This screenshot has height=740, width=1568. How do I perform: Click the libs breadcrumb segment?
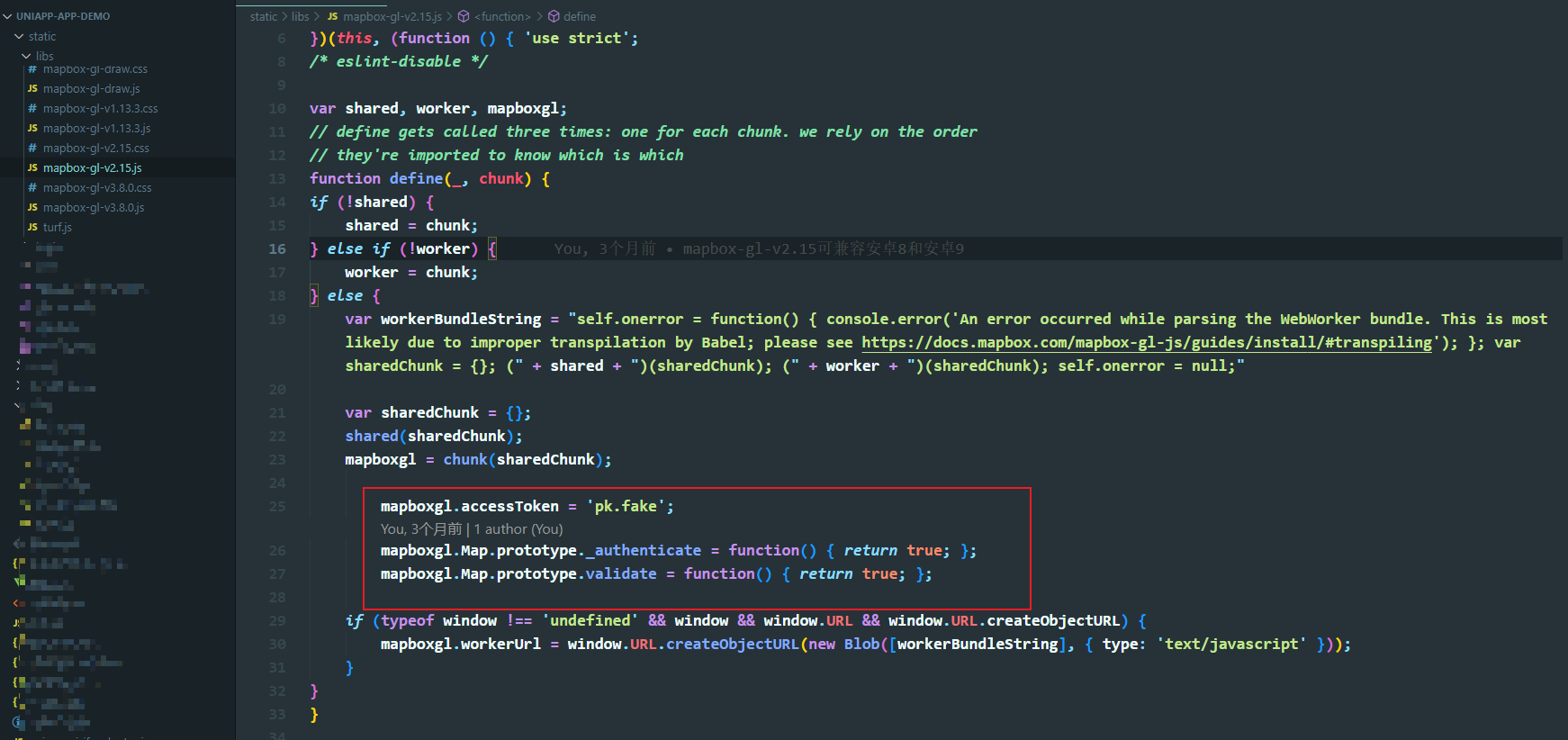(x=300, y=16)
